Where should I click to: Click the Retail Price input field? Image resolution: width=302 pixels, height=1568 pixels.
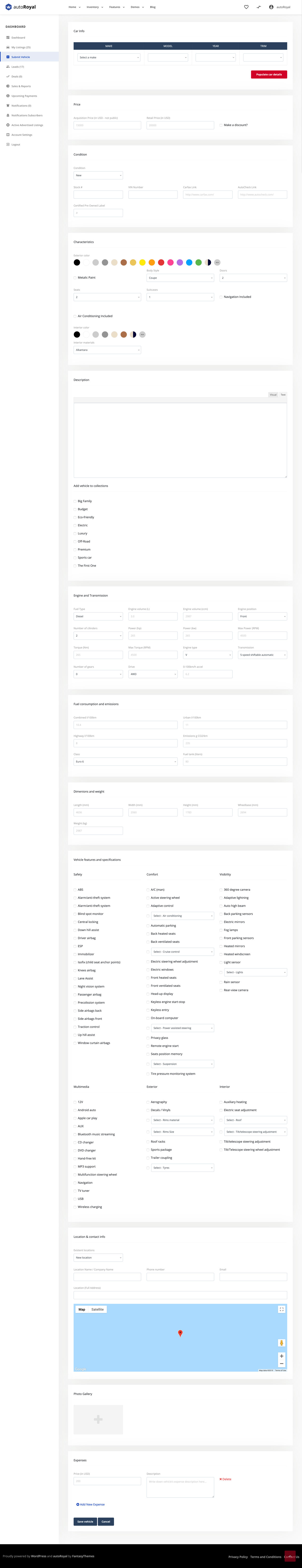[180, 125]
